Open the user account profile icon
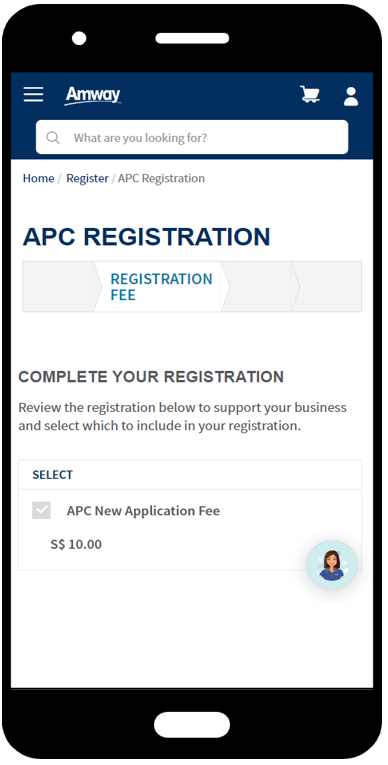 [350, 96]
